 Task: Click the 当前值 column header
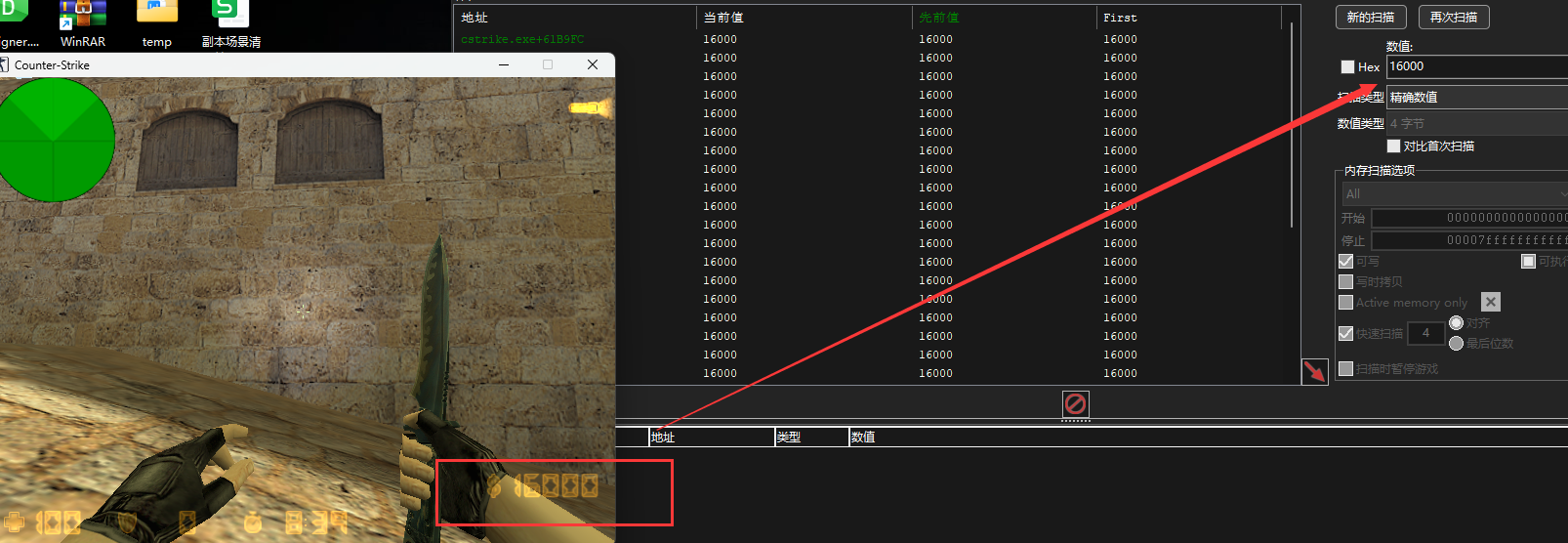(x=805, y=18)
